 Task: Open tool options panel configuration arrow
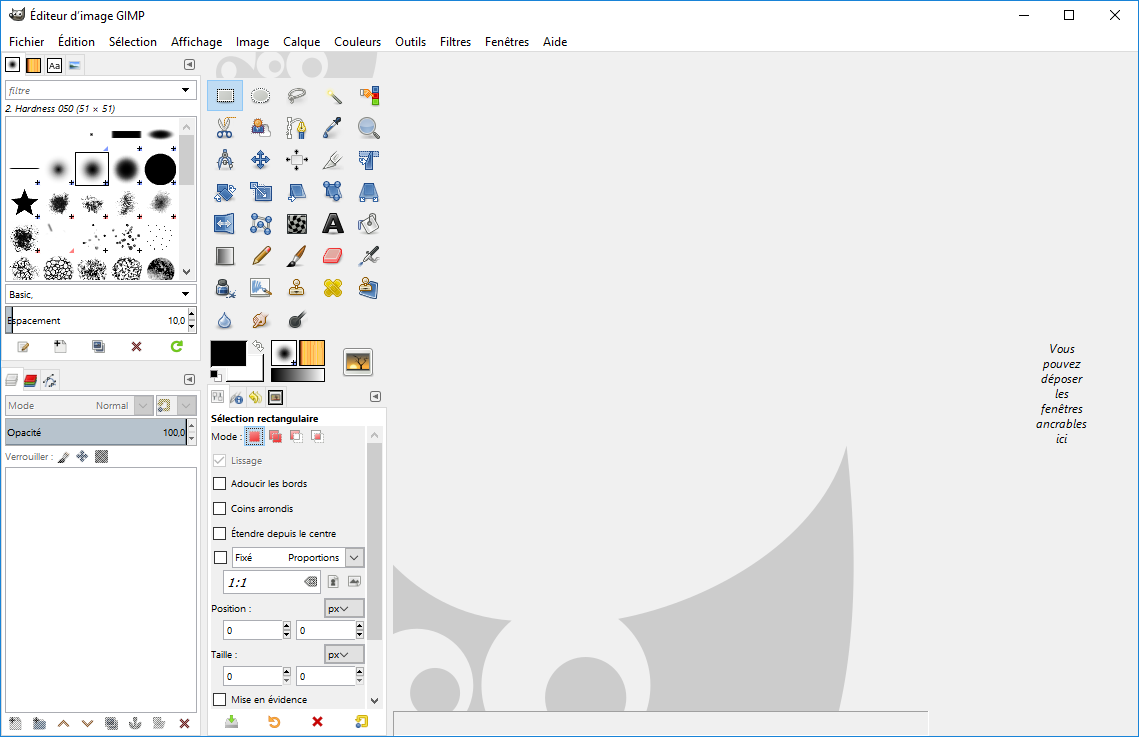[376, 396]
